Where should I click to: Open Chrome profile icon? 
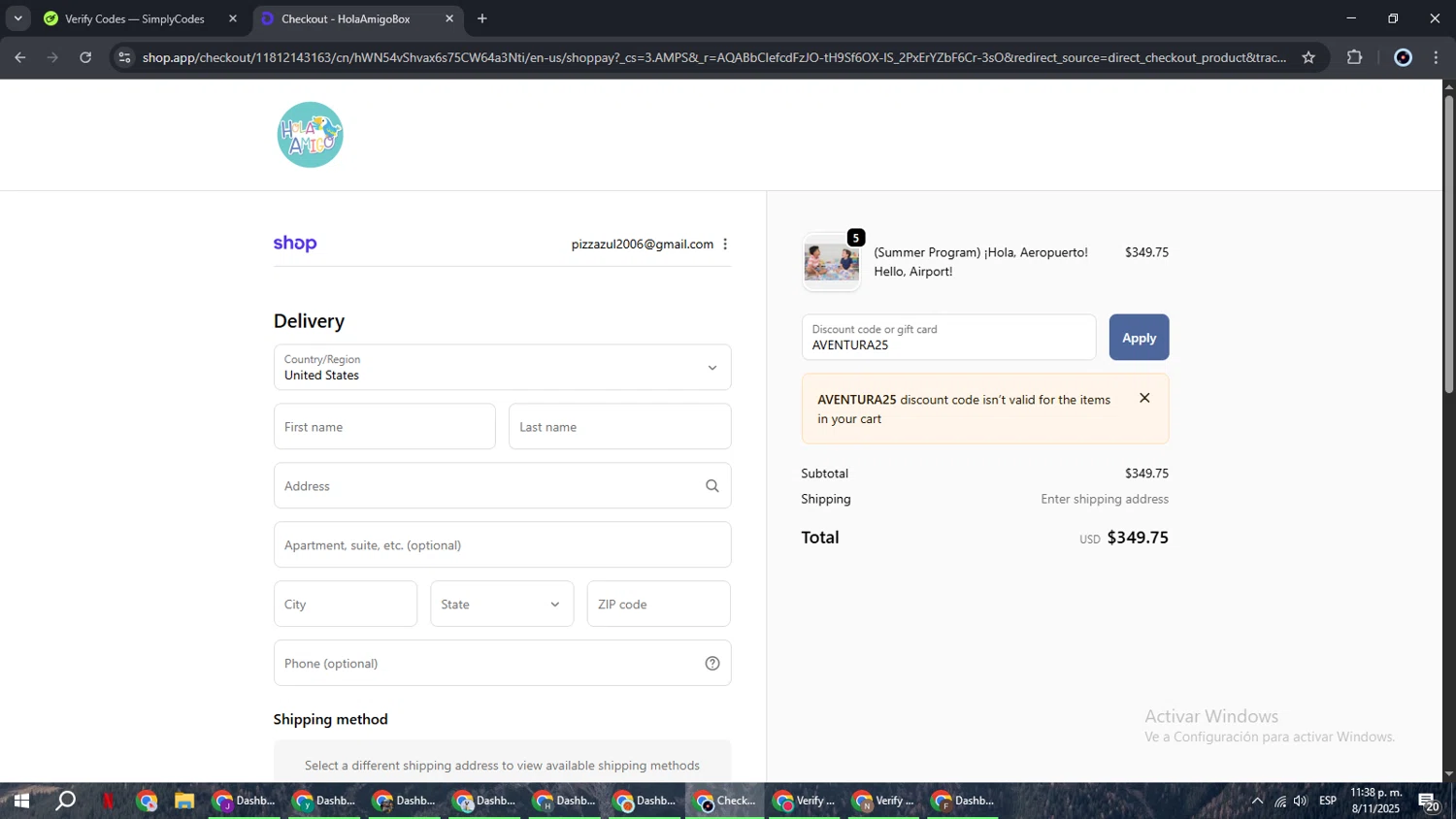1403,57
